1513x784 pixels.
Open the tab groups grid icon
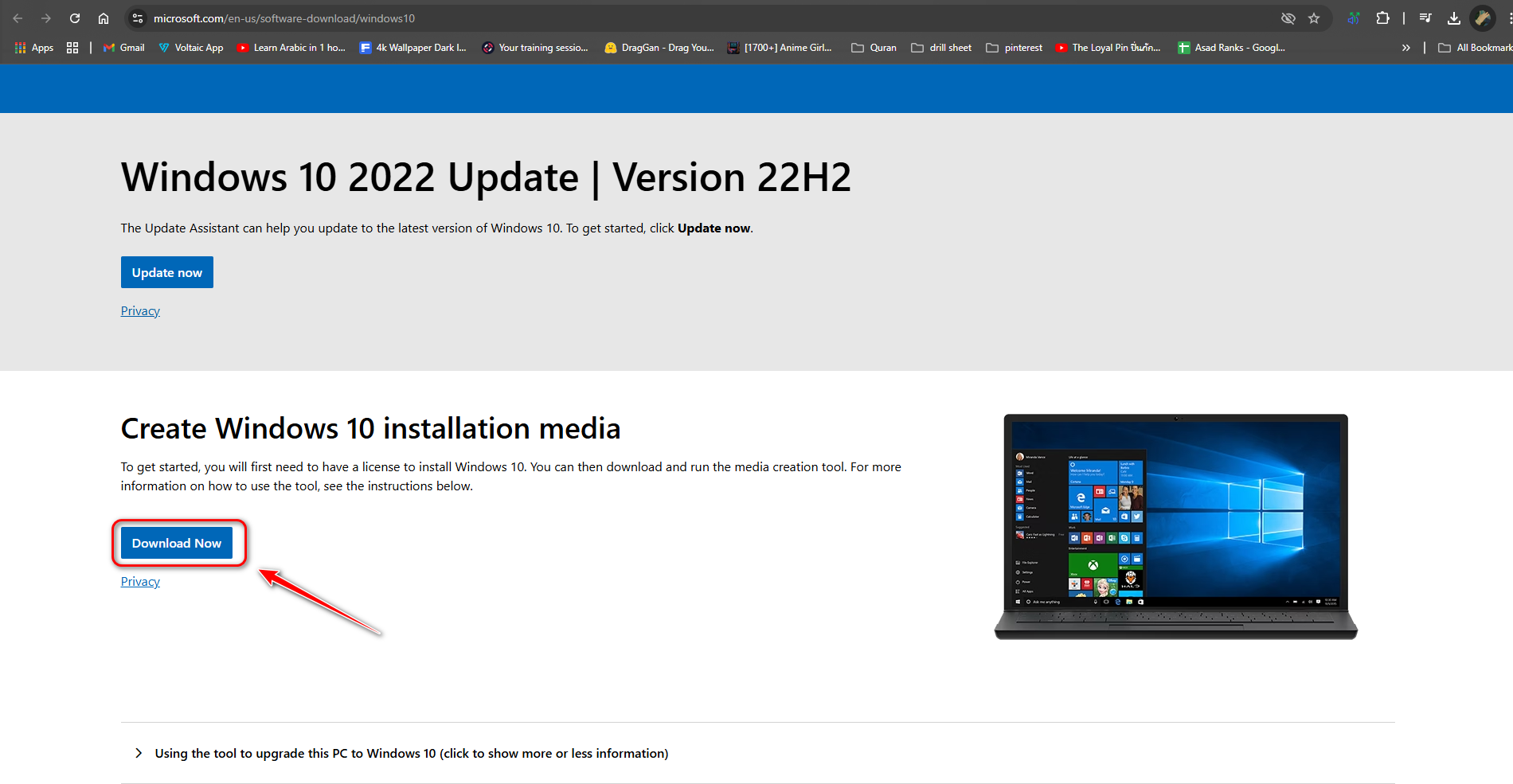coord(72,48)
